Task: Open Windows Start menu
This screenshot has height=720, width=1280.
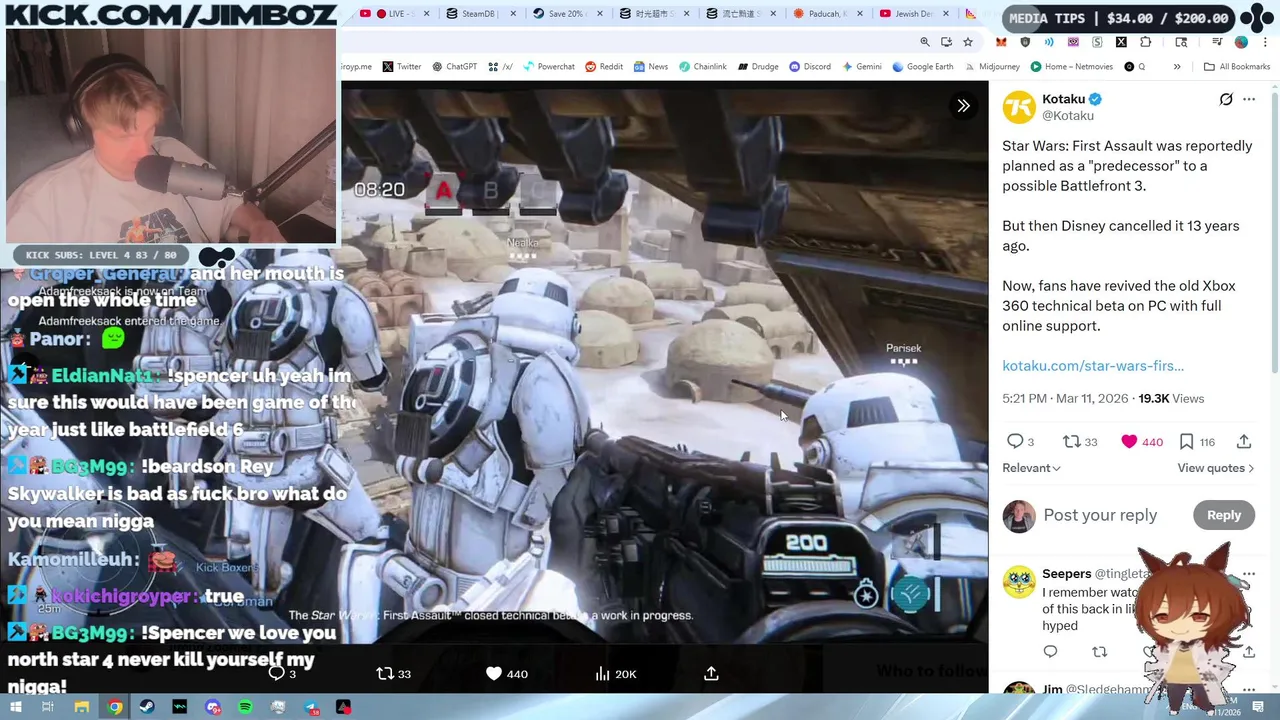Action: 16,707
